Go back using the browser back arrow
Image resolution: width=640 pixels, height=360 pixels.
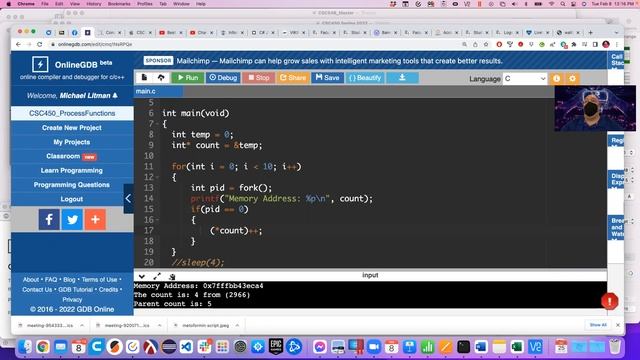18,44
